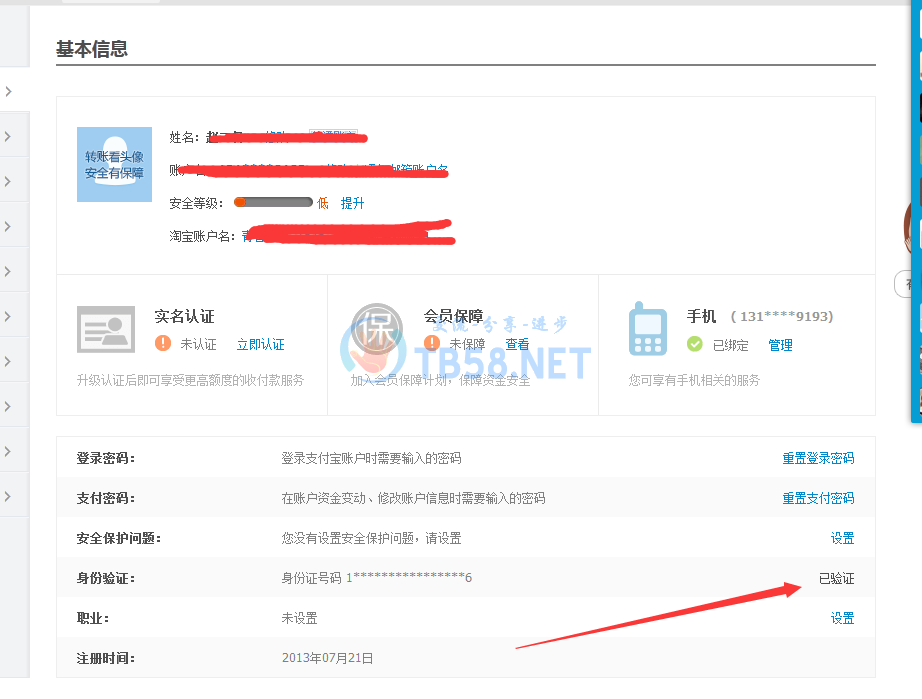Click the green checkmark beside 已绑定
922x699 pixels.
[695, 344]
